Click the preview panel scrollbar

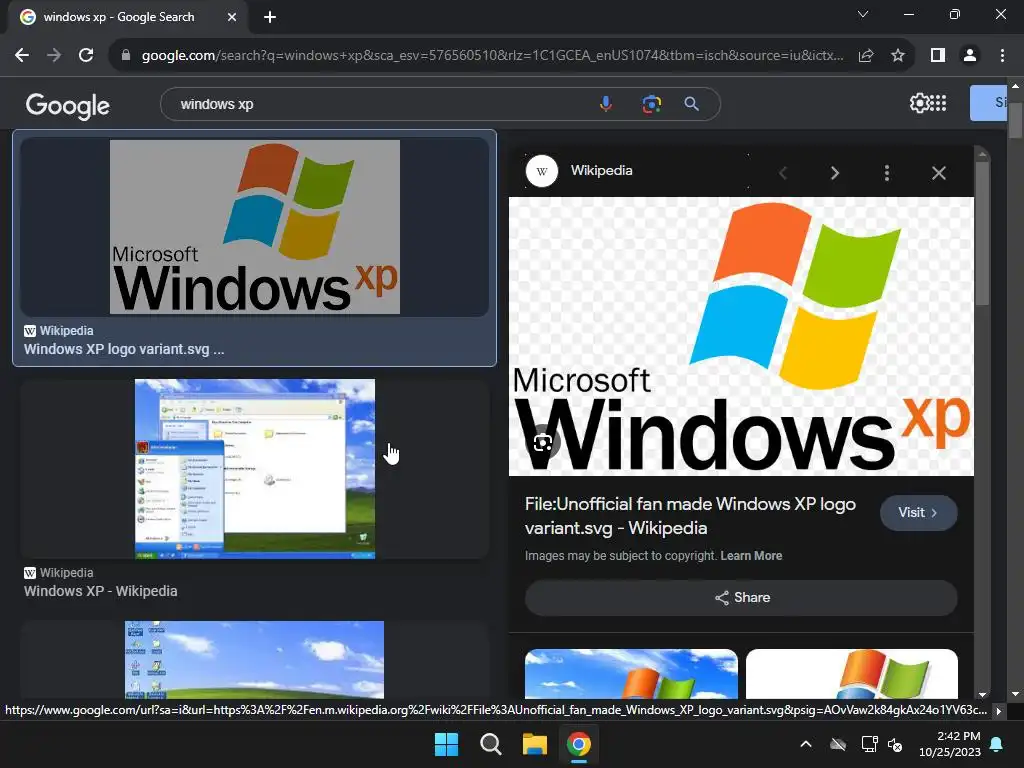(982, 232)
